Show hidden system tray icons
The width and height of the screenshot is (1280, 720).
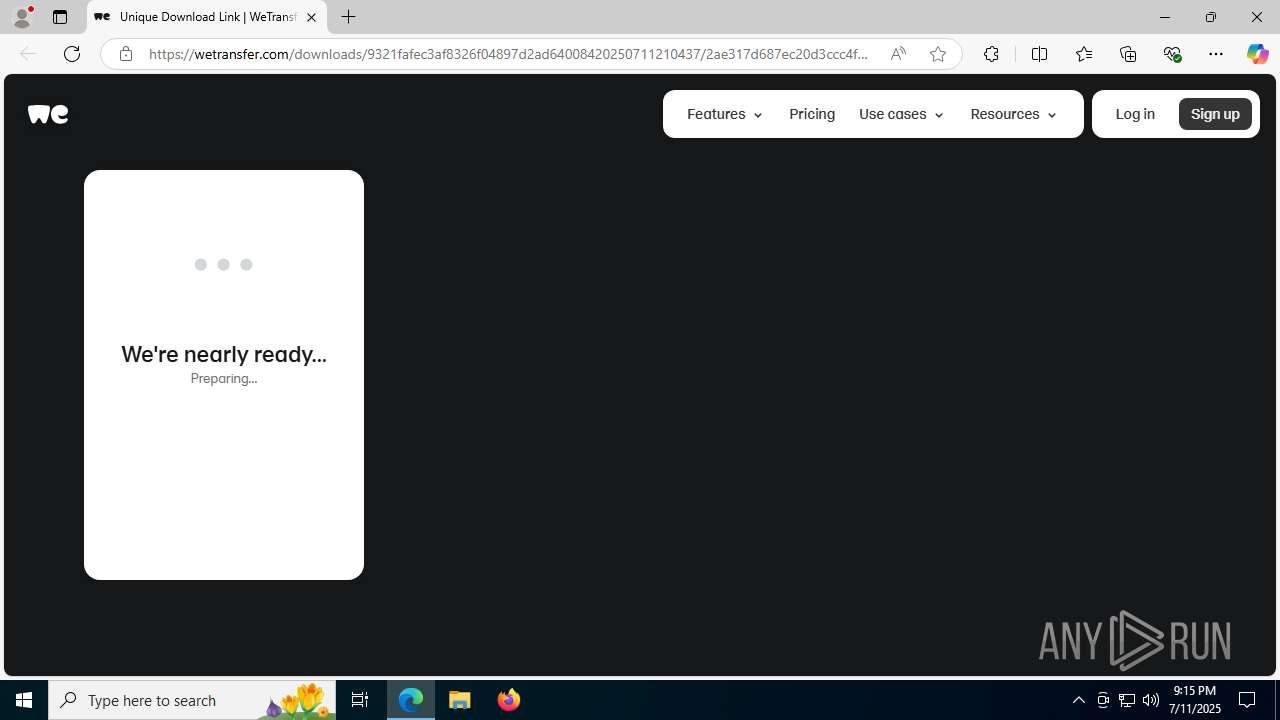1078,700
